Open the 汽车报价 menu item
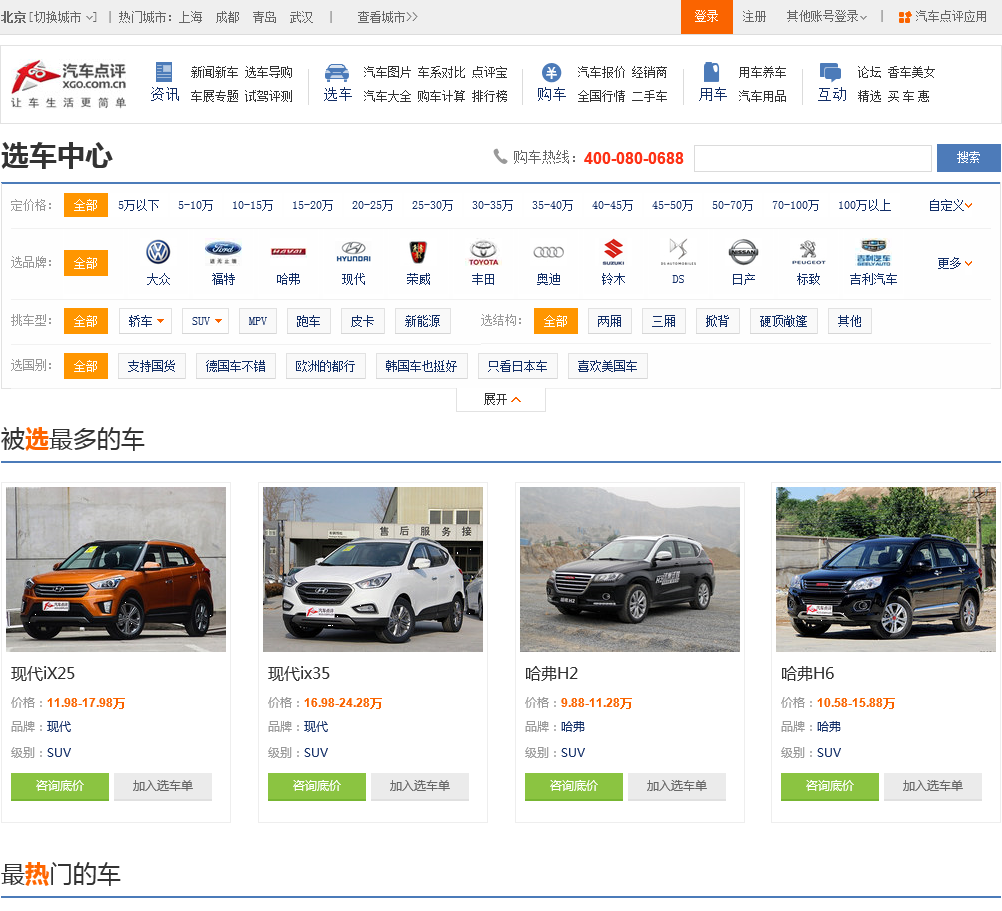Viewport: 1002px width, 911px height. coord(601,72)
